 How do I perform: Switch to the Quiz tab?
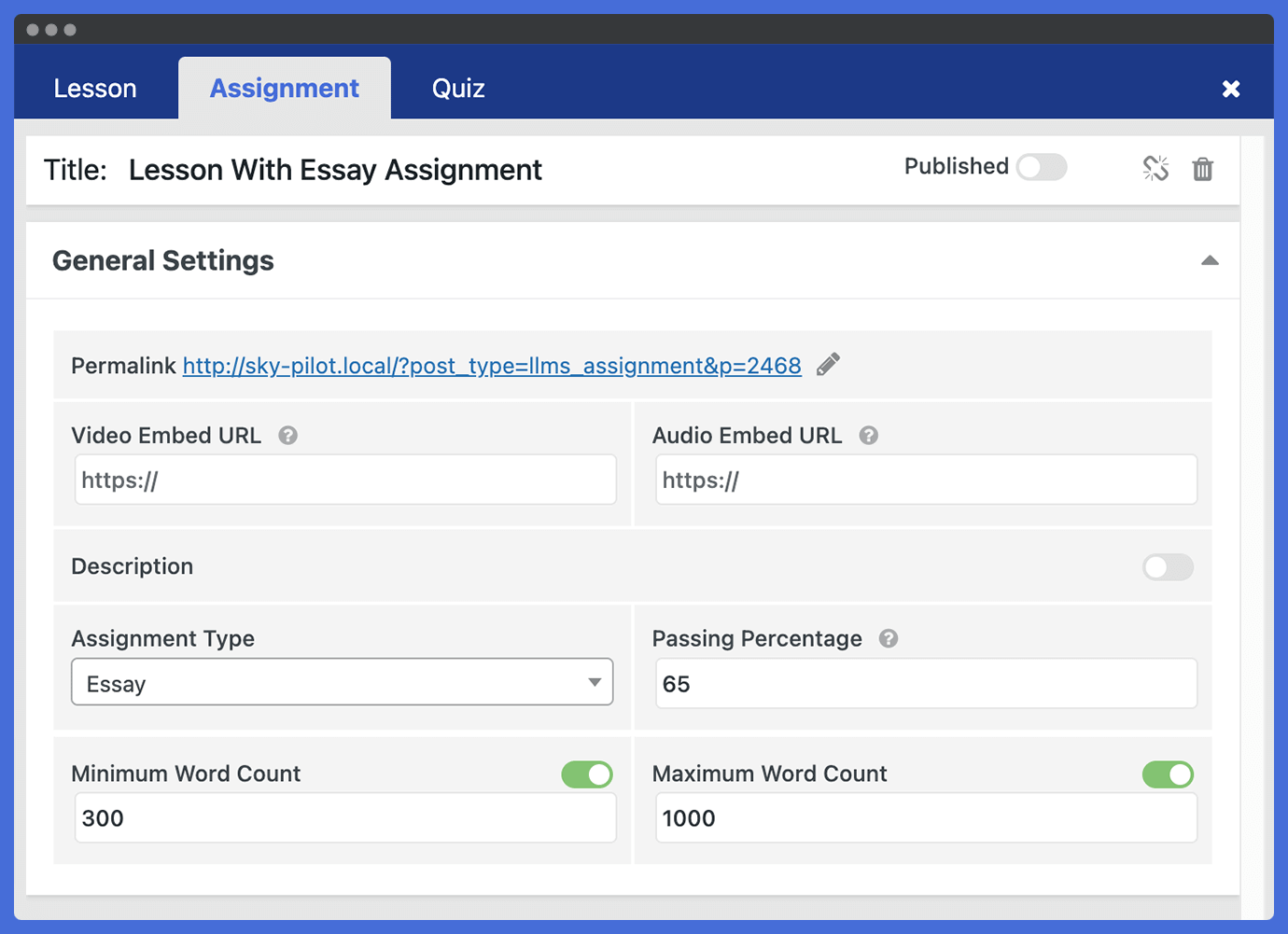click(458, 88)
